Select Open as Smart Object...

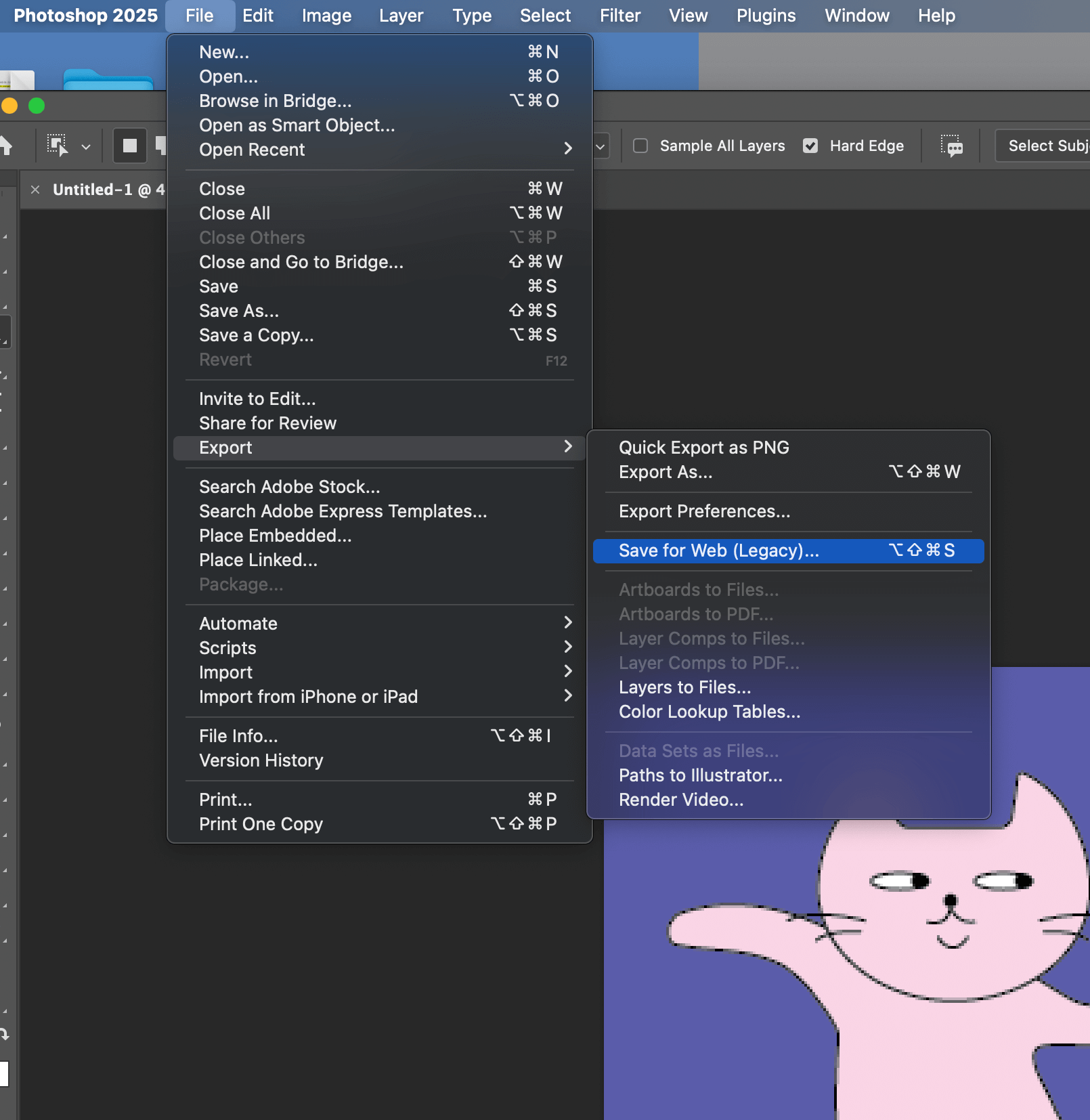click(x=380, y=125)
